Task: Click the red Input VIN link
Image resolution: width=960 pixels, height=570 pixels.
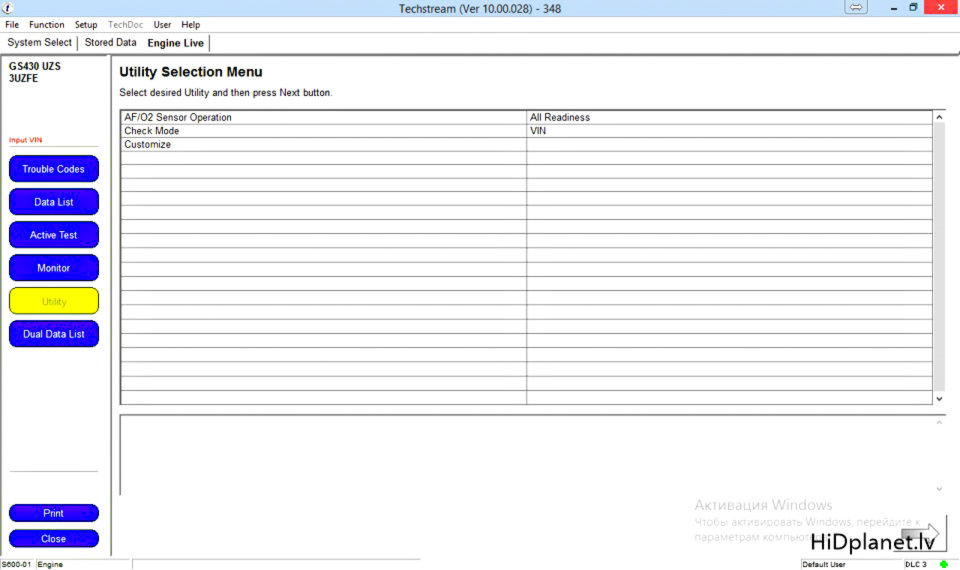Action: coord(26,141)
